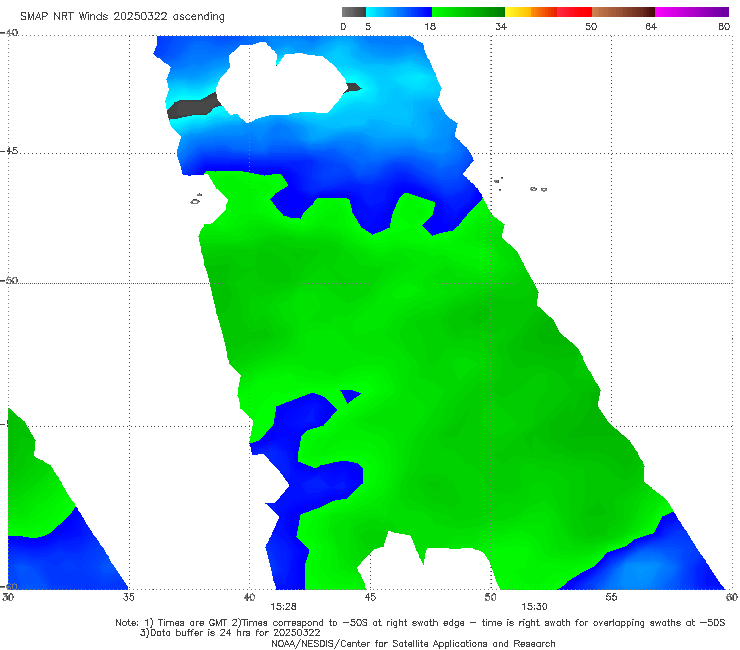Click the pair of small island outlines near 52E

(x=538, y=189)
